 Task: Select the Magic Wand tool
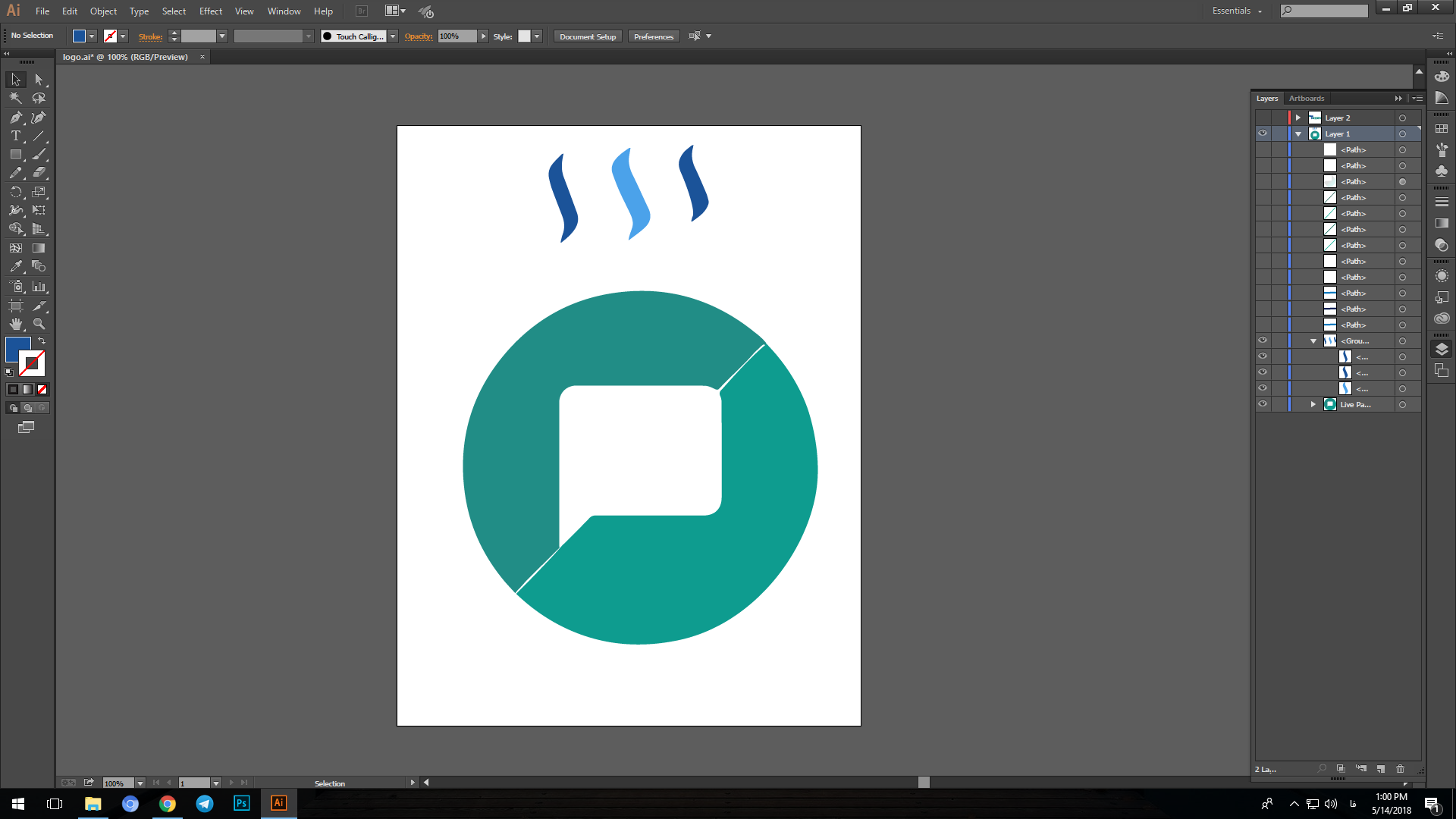pyautogui.click(x=15, y=98)
